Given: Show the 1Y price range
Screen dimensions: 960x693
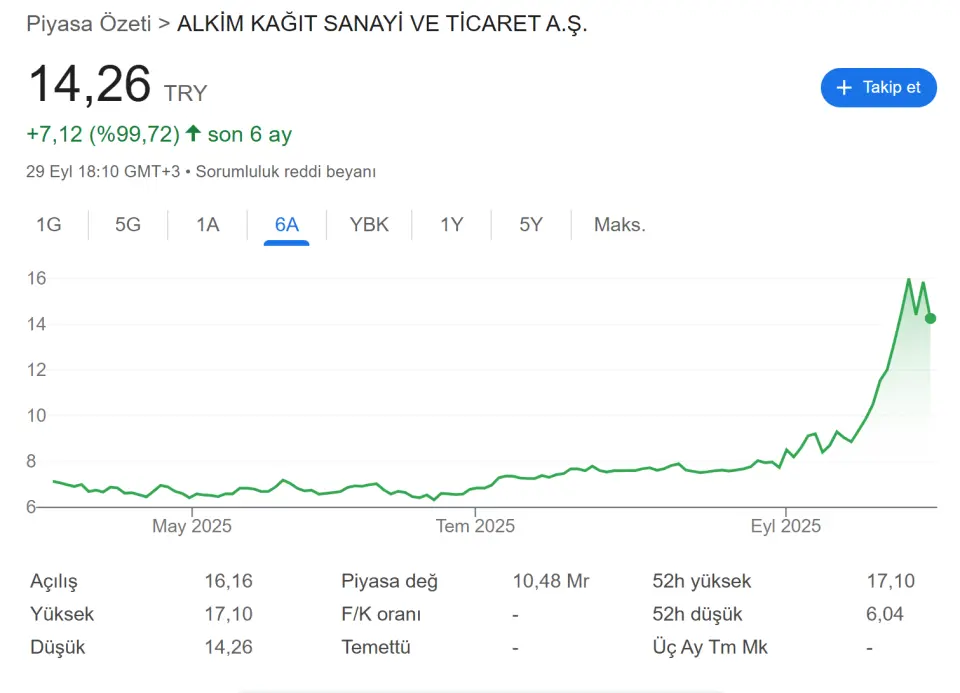Looking at the screenshot, I should [x=452, y=225].
